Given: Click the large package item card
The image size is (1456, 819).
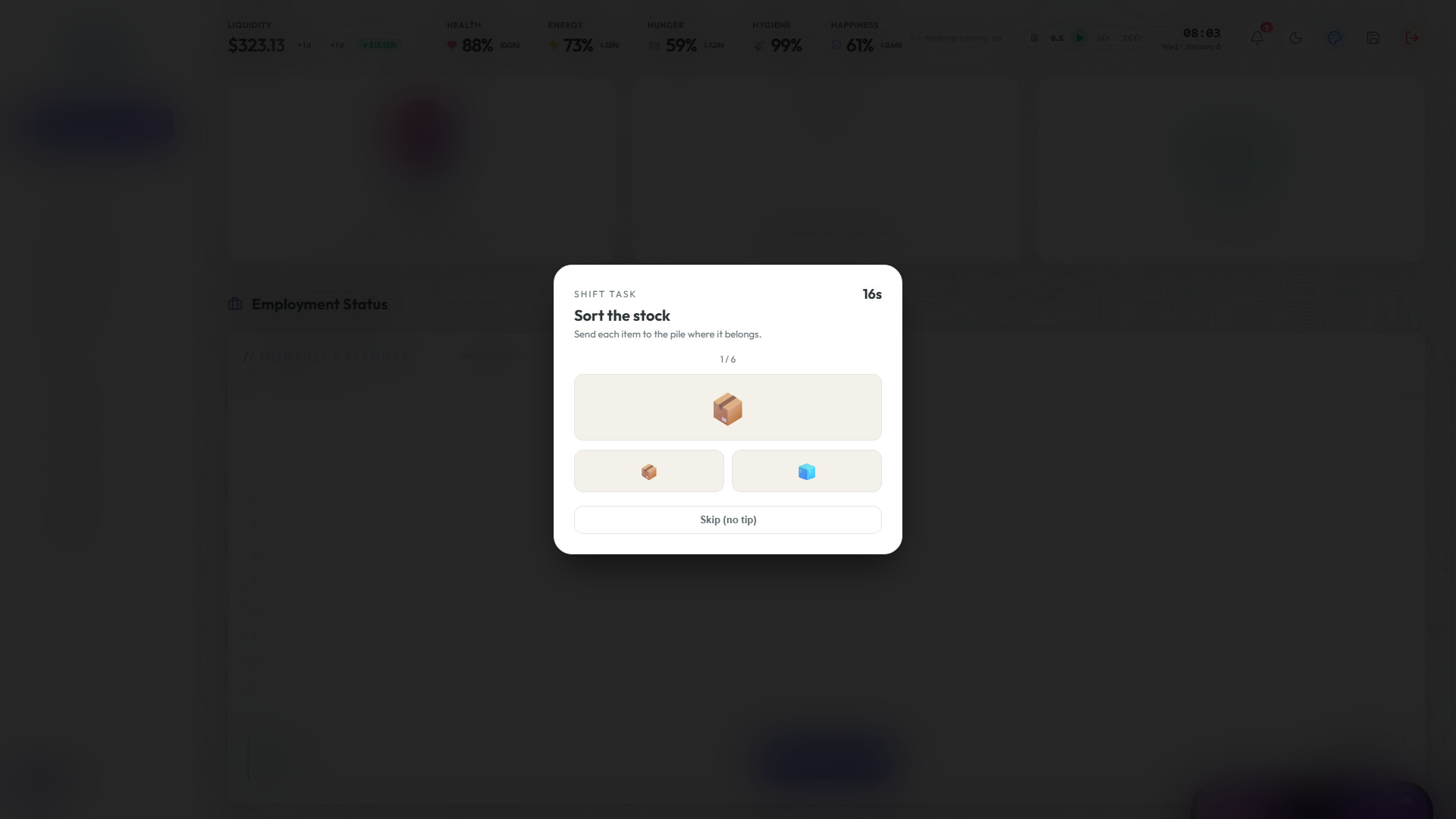Looking at the screenshot, I should [727, 407].
